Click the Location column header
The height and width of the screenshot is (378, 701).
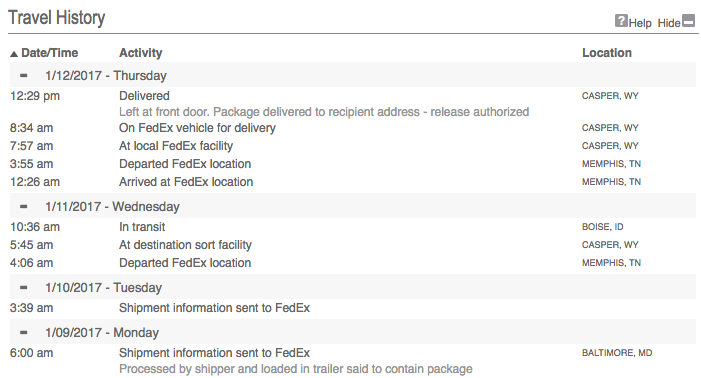607,53
